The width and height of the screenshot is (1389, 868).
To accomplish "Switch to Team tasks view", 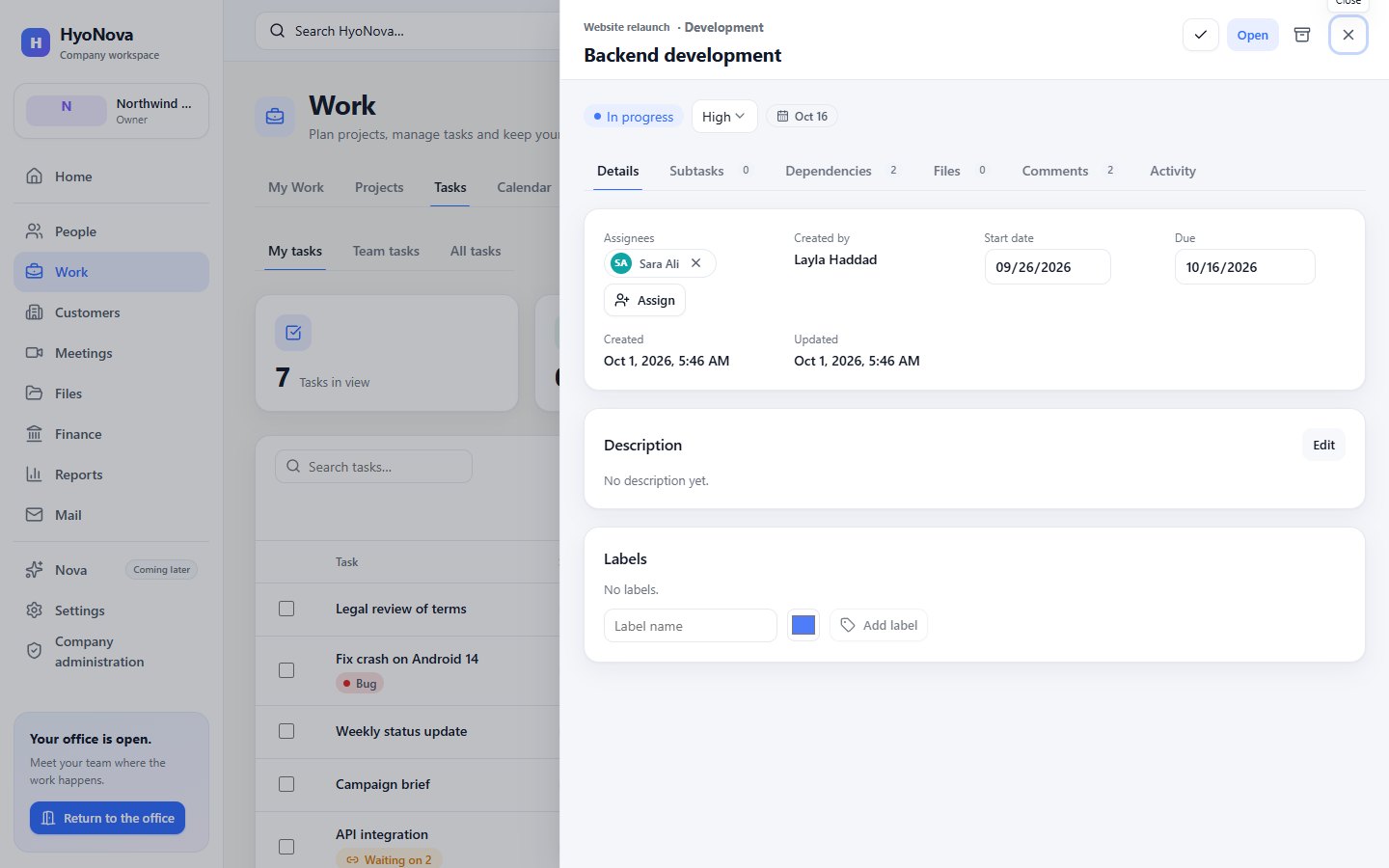I will (386, 251).
